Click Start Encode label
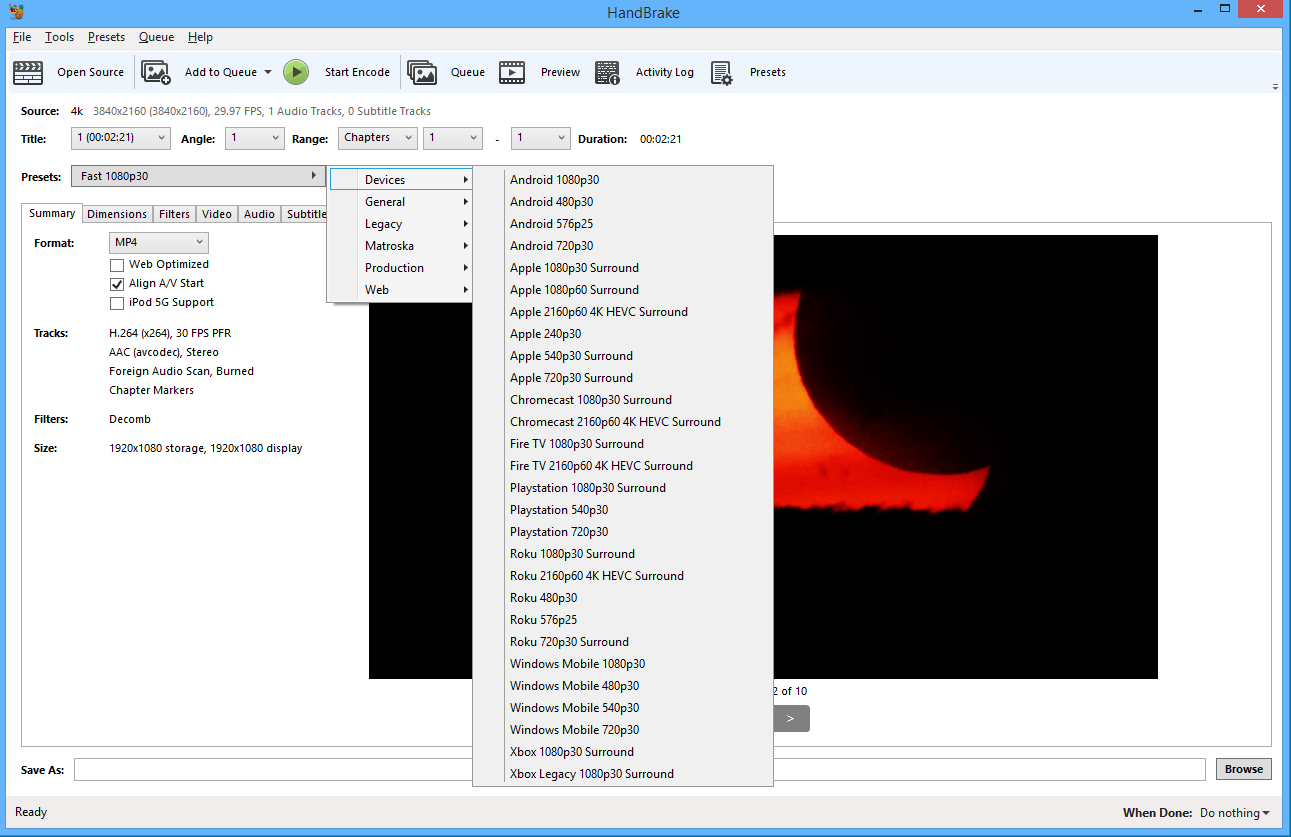The image size is (1291, 837). (357, 72)
